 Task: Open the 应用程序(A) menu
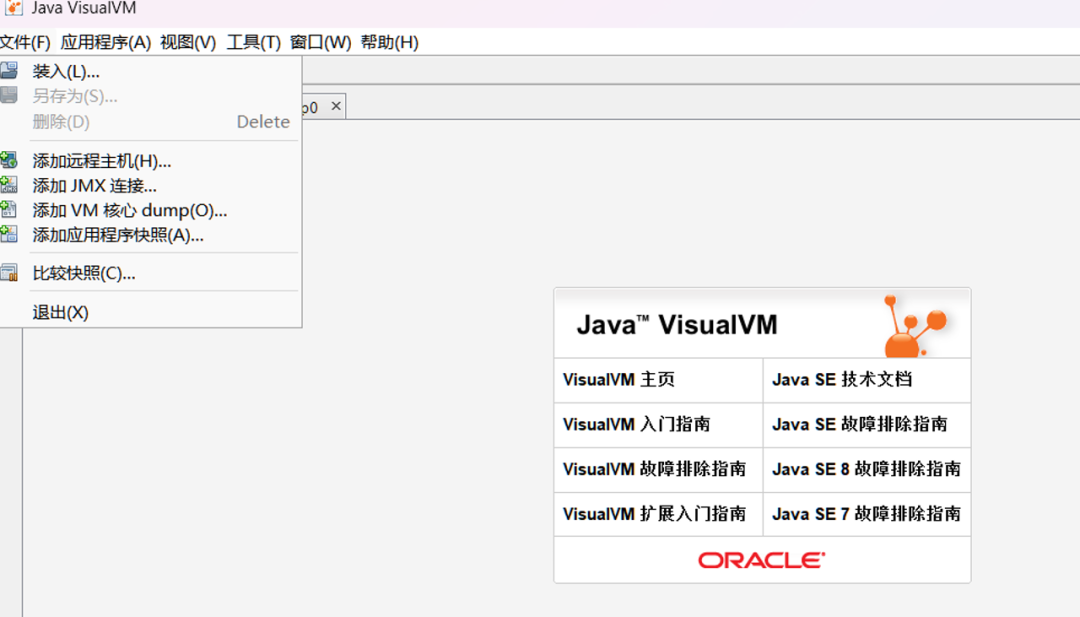pos(105,42)
